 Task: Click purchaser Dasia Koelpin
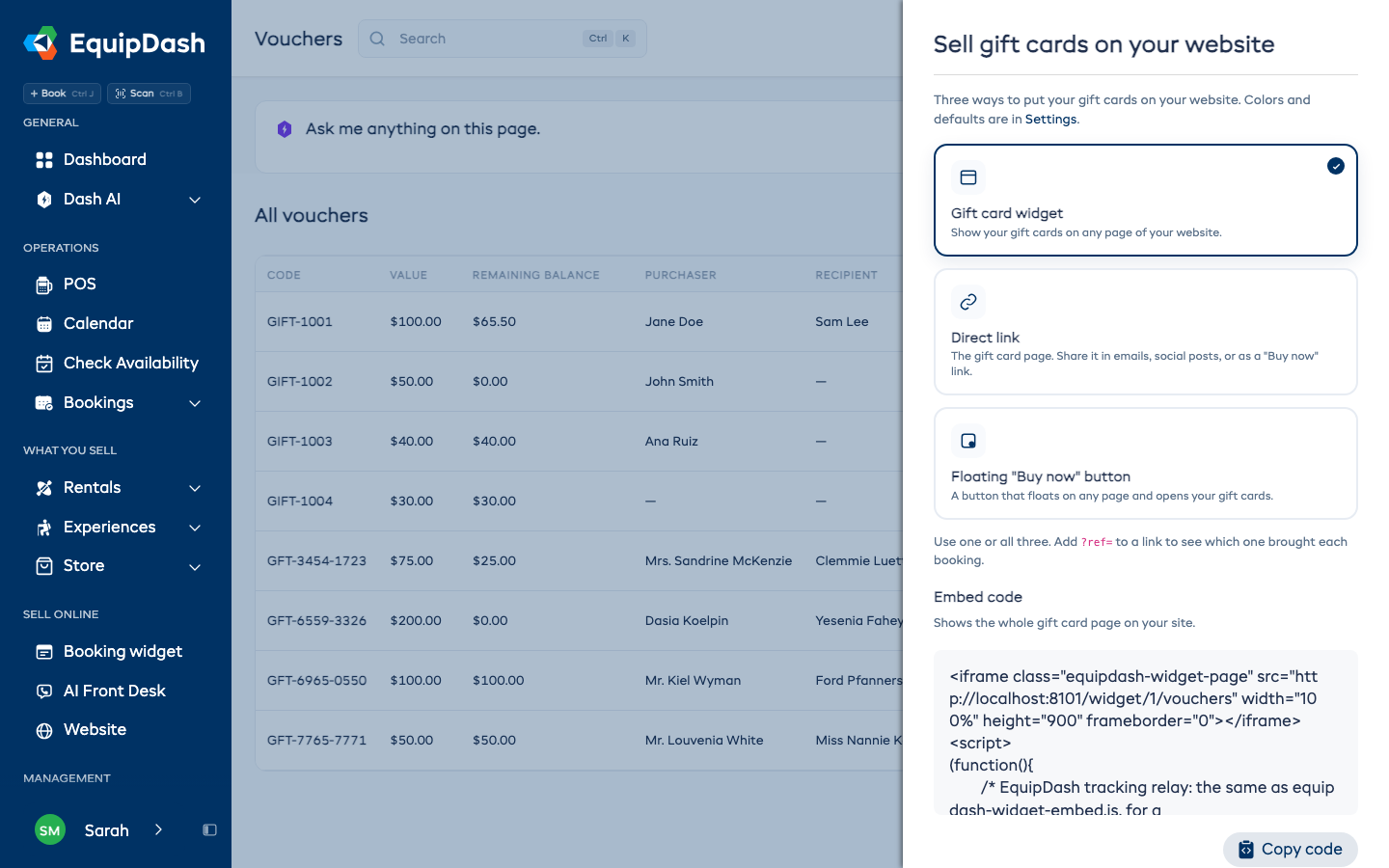tap(687, 620)
